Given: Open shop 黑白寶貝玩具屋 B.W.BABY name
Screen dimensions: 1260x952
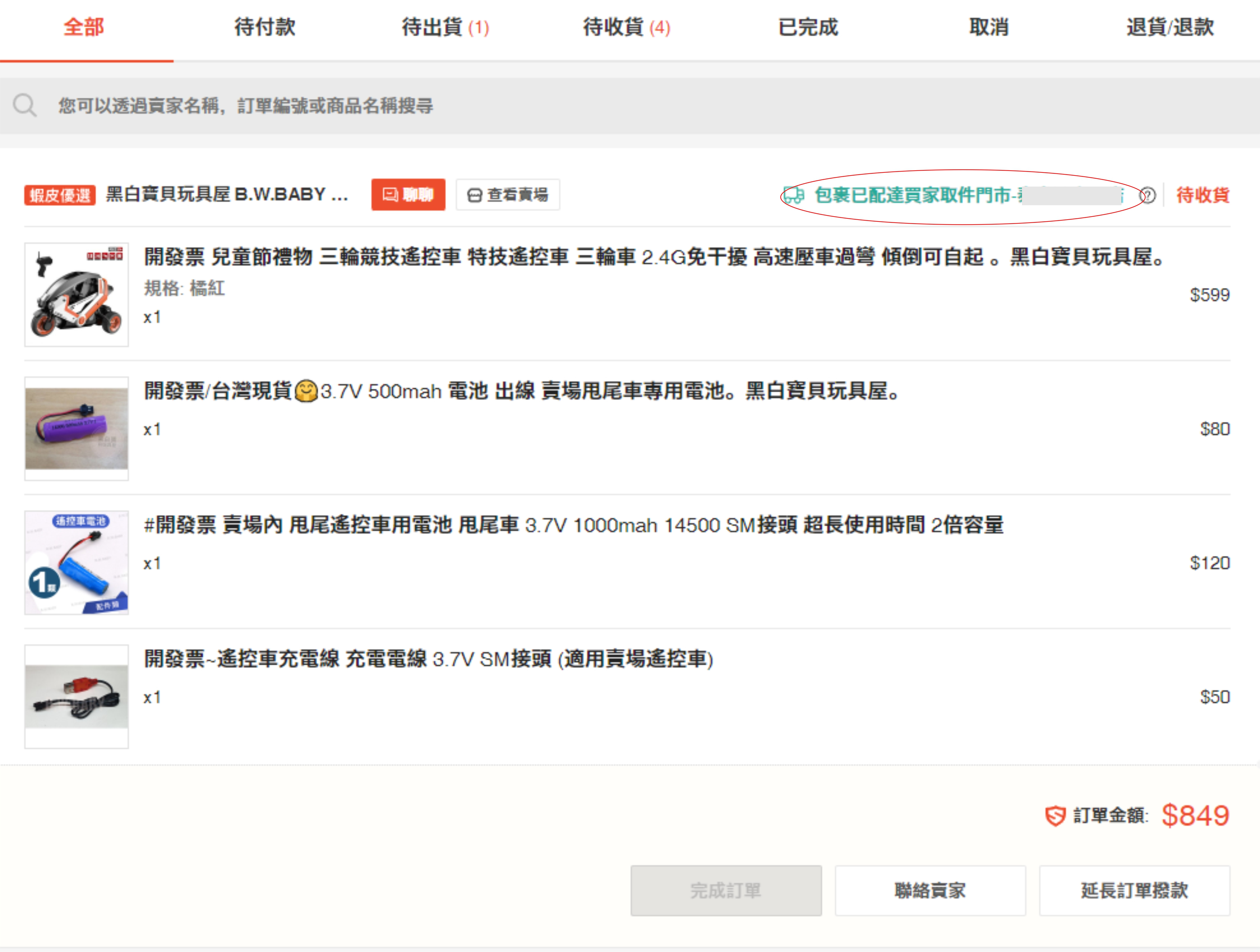Looking at the screenshot, I should 227,195.
